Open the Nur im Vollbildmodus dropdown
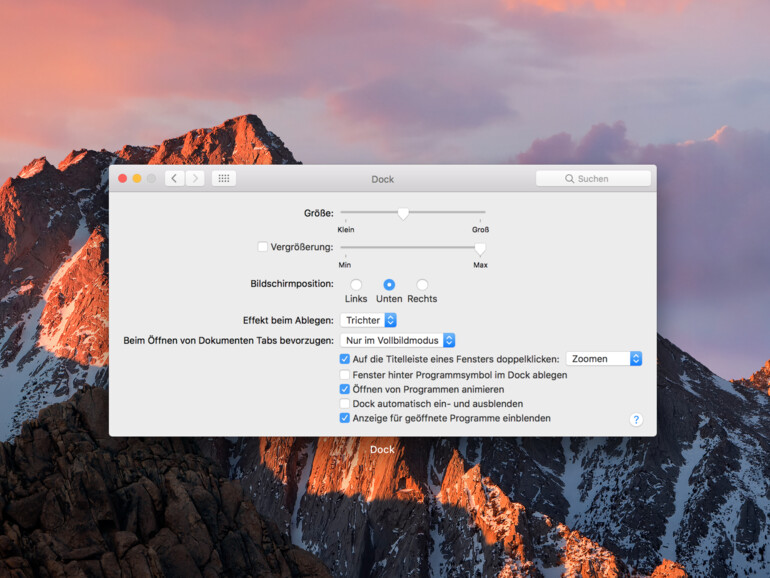This screenshot has width=770, height=578. click(x=398, y=340)
